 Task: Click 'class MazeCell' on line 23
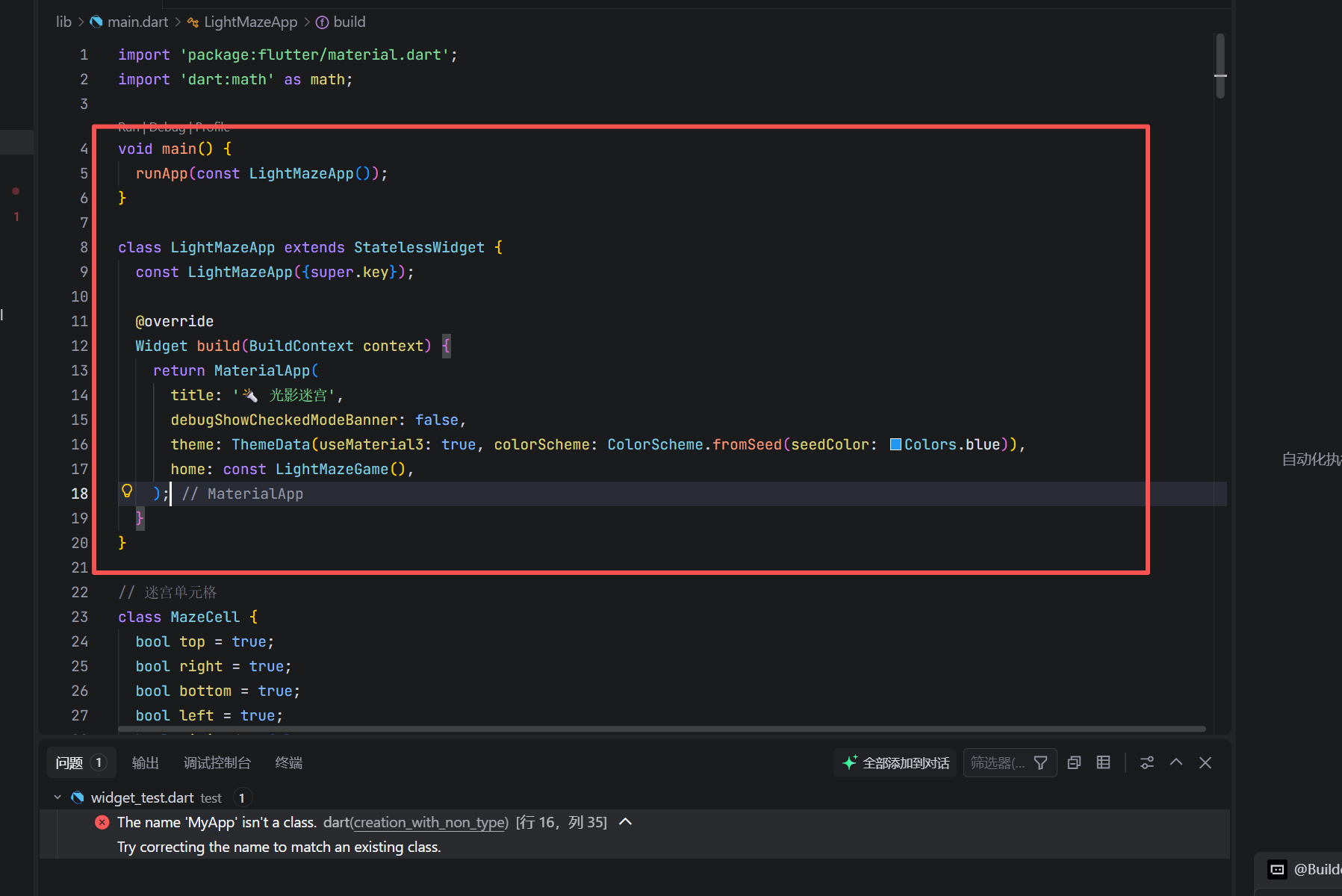pyautogui.click(x=179, y=617)
